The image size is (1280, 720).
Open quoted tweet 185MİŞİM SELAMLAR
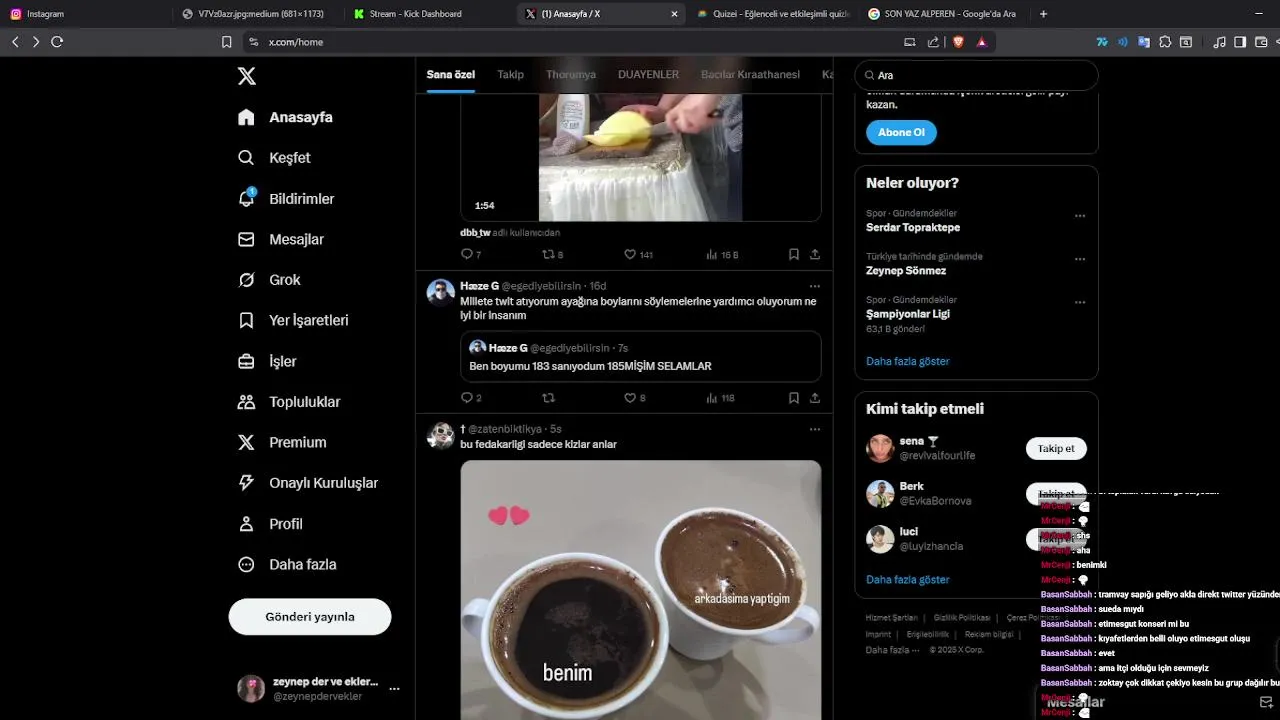click(641, 357)
